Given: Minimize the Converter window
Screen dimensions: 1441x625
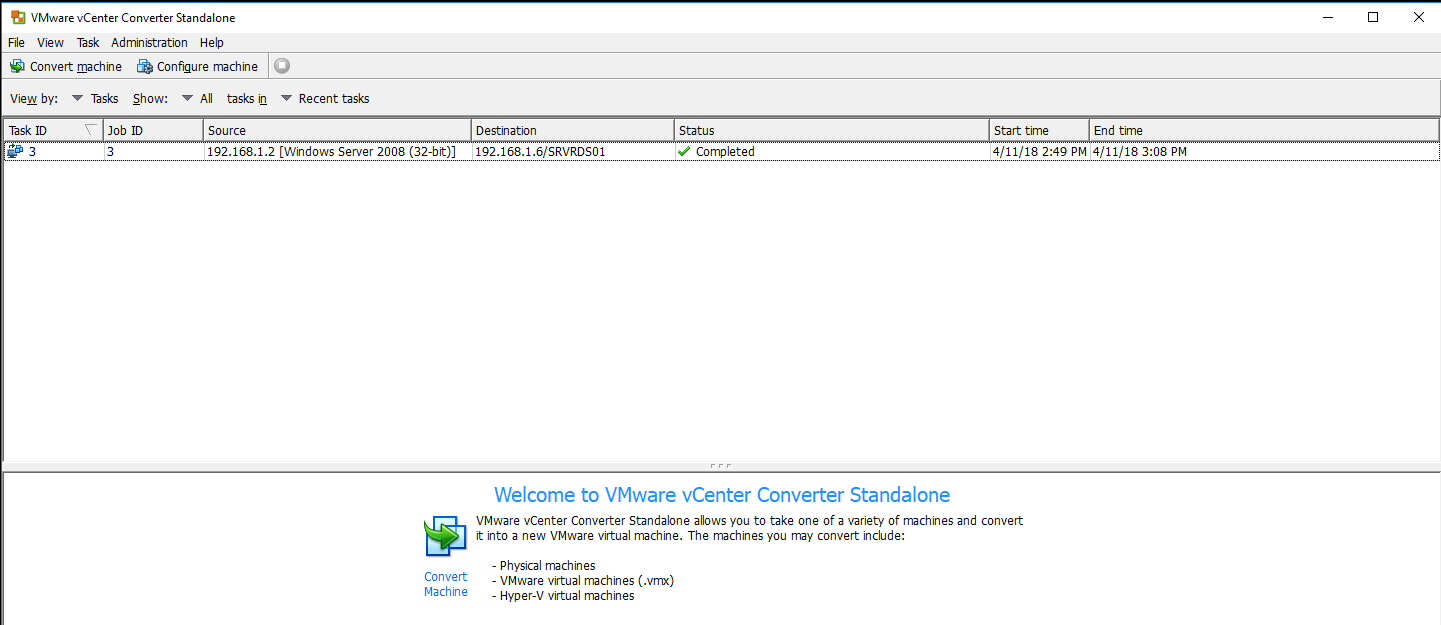Looking at the screenshot, I should tap(1327, 17).
